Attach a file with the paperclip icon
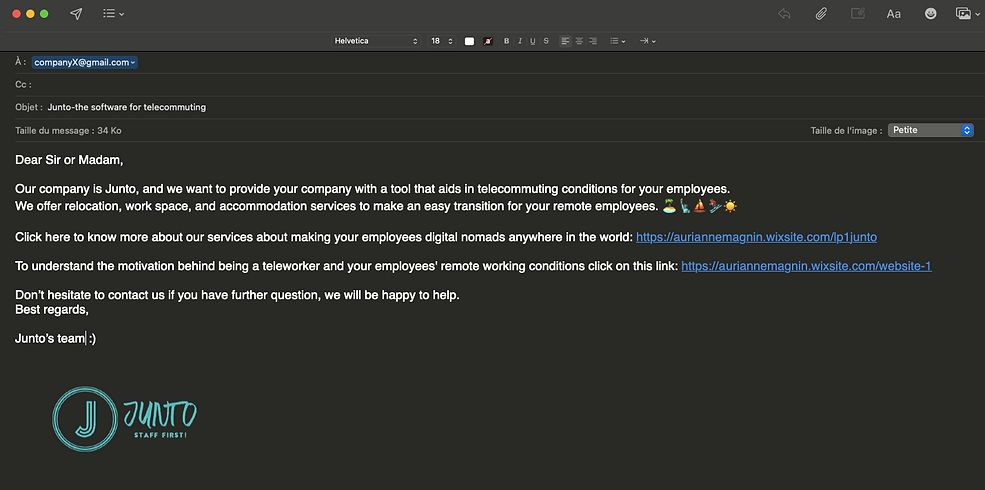Screen dimensions: 985x490 tap(820, 14)
